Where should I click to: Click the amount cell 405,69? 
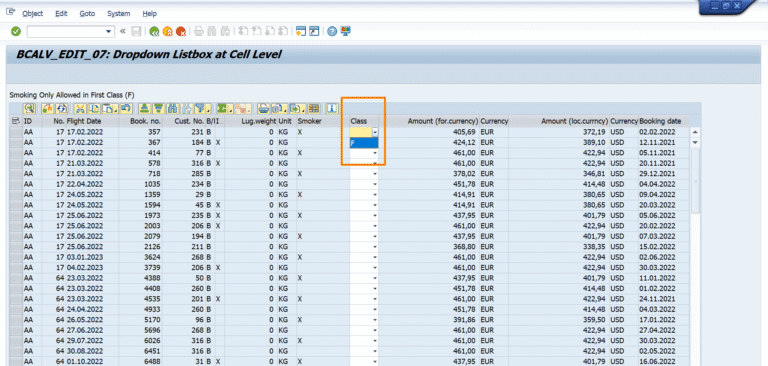[x=429, y=132]
